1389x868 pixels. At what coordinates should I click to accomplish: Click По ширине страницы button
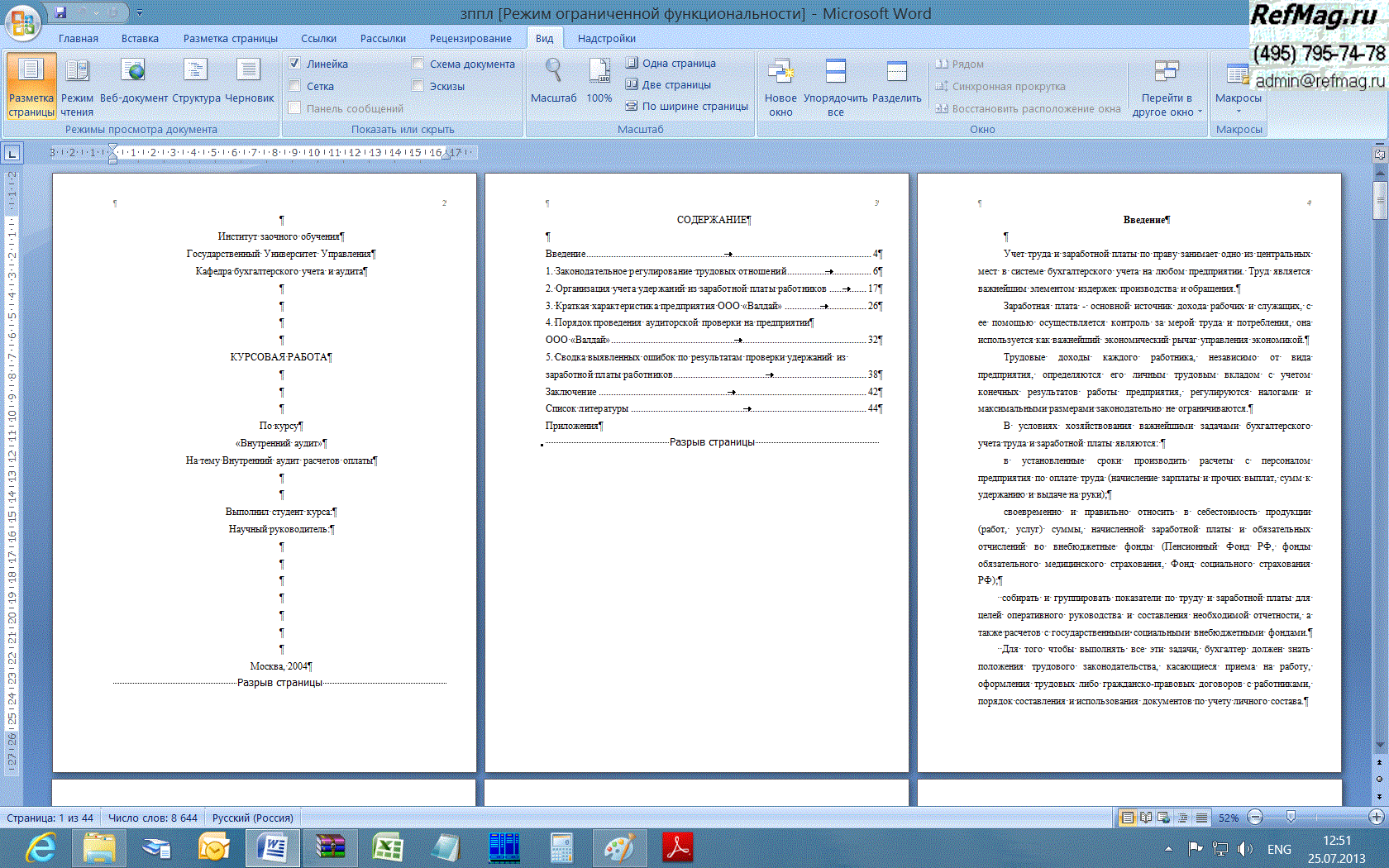(x=686, y=106)
